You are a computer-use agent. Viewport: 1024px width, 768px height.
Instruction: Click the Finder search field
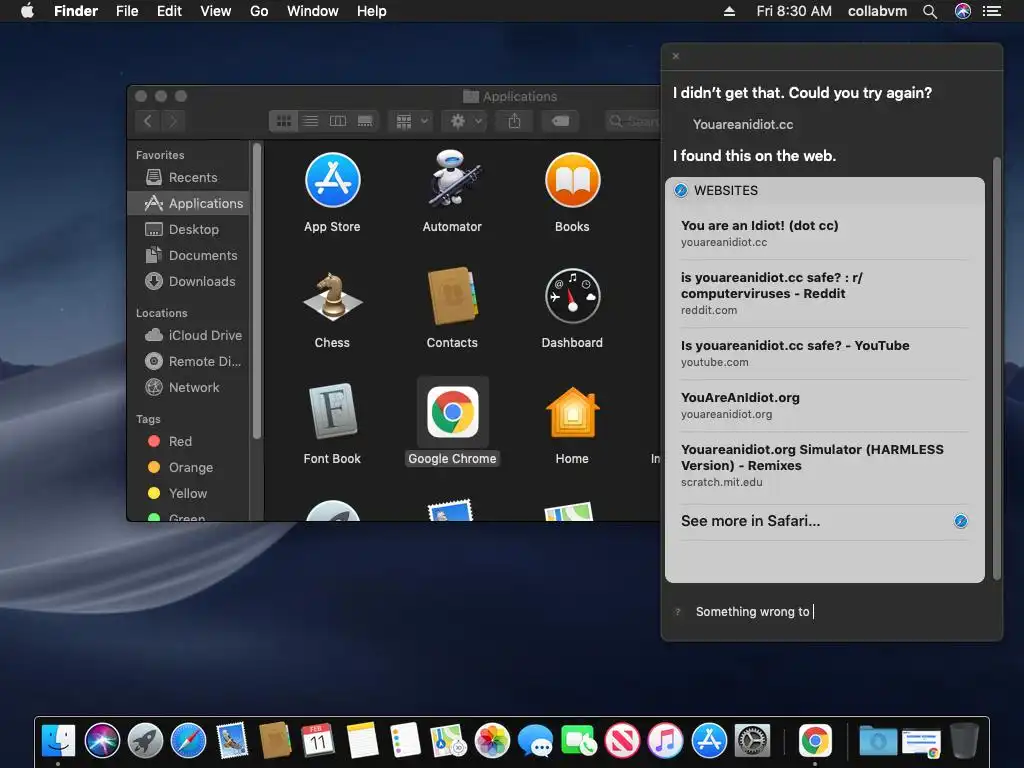tap(633, 121)
